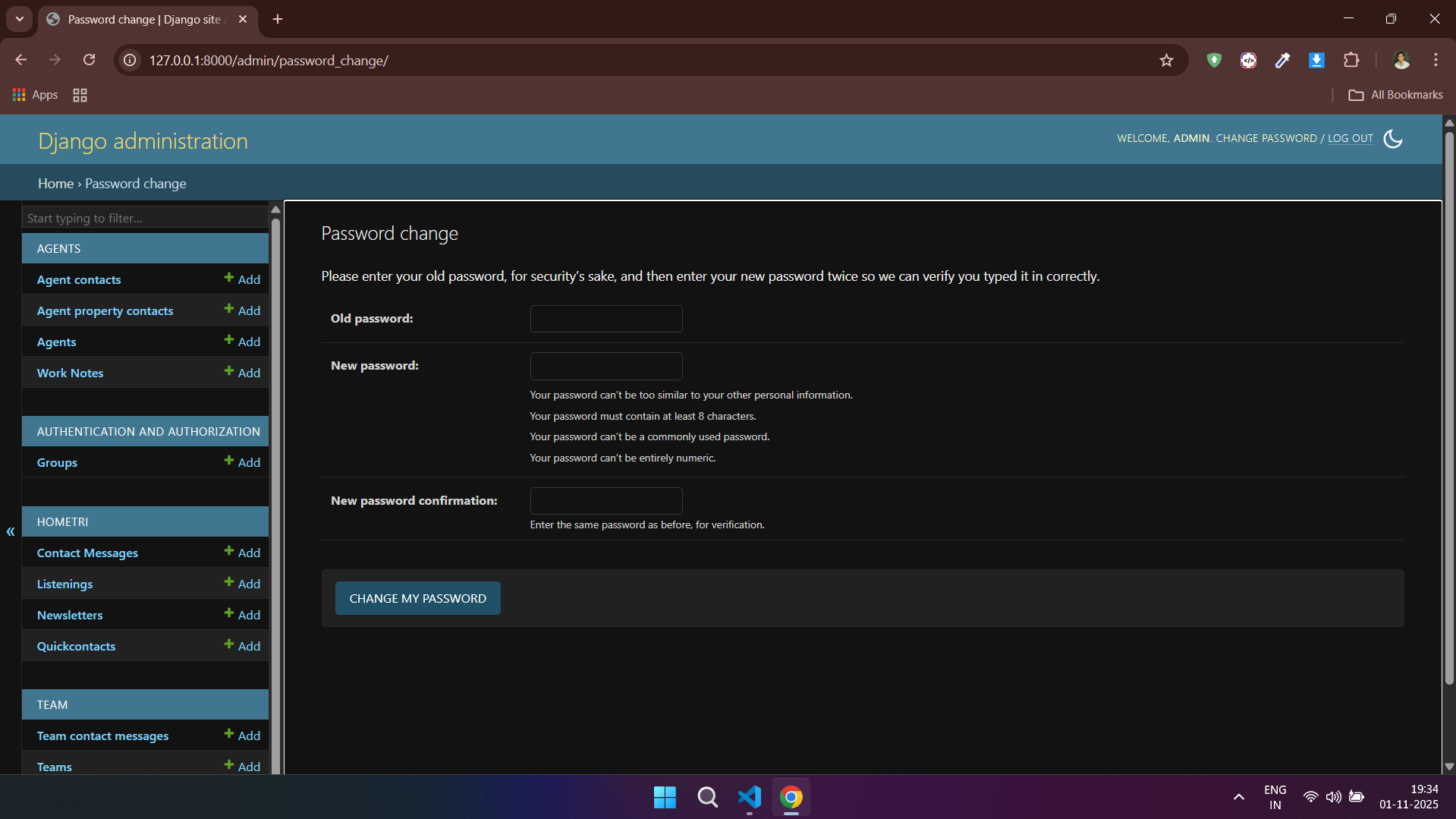
Task: Open the Windows Start menu
Action: tap(665, 797)
